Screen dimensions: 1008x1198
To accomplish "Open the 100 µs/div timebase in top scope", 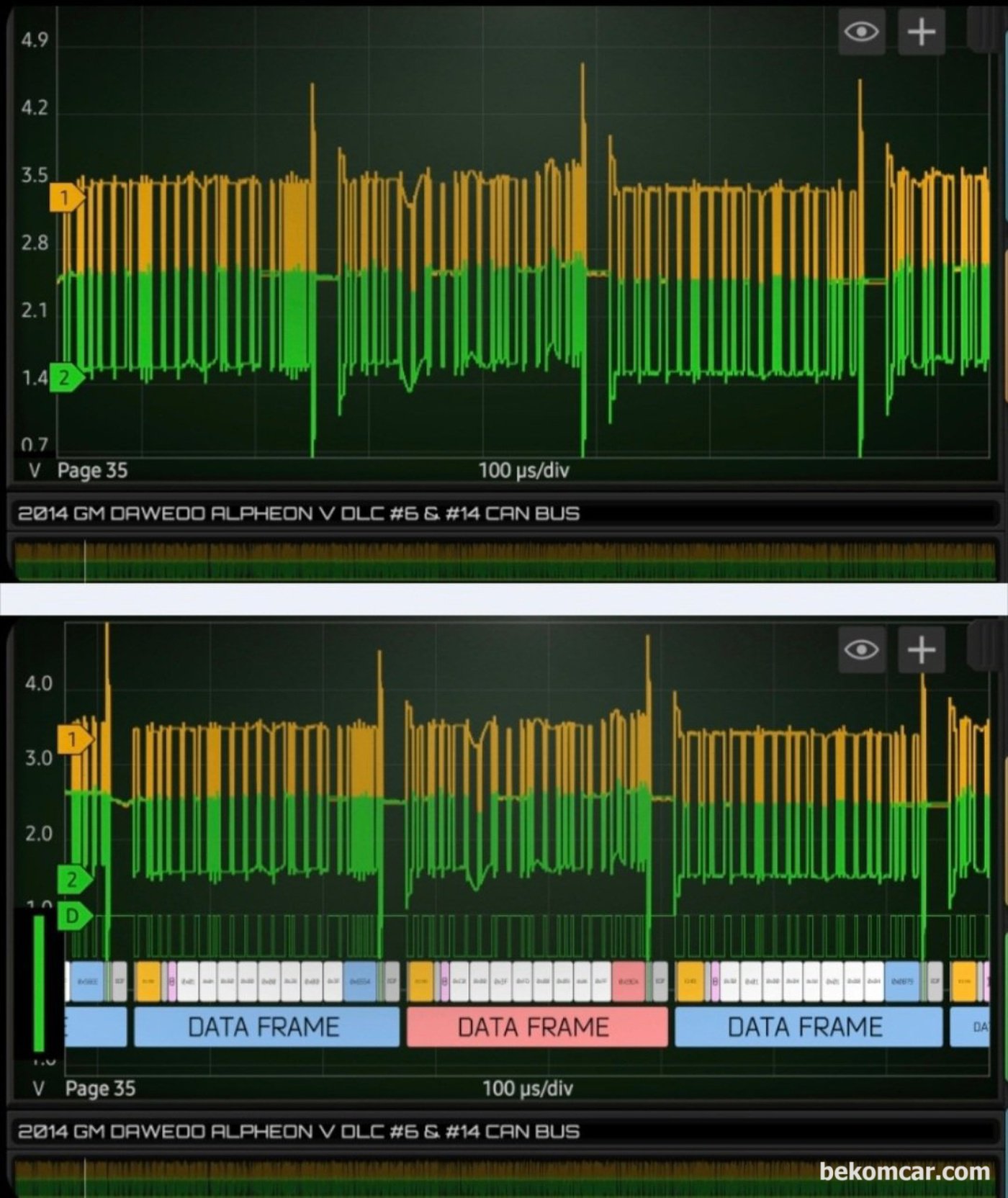I will pos(523,471).
